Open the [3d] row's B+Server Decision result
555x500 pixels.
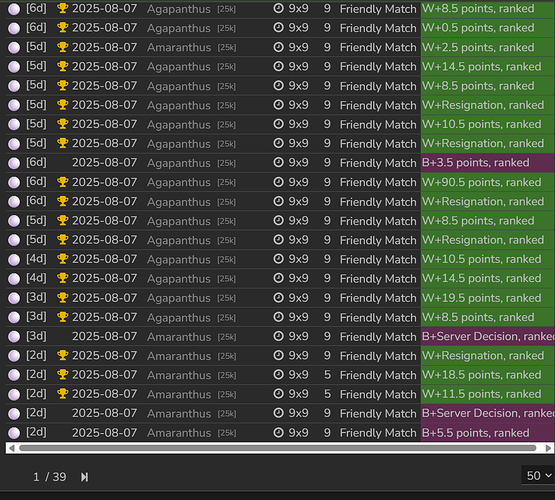(488, 336)
